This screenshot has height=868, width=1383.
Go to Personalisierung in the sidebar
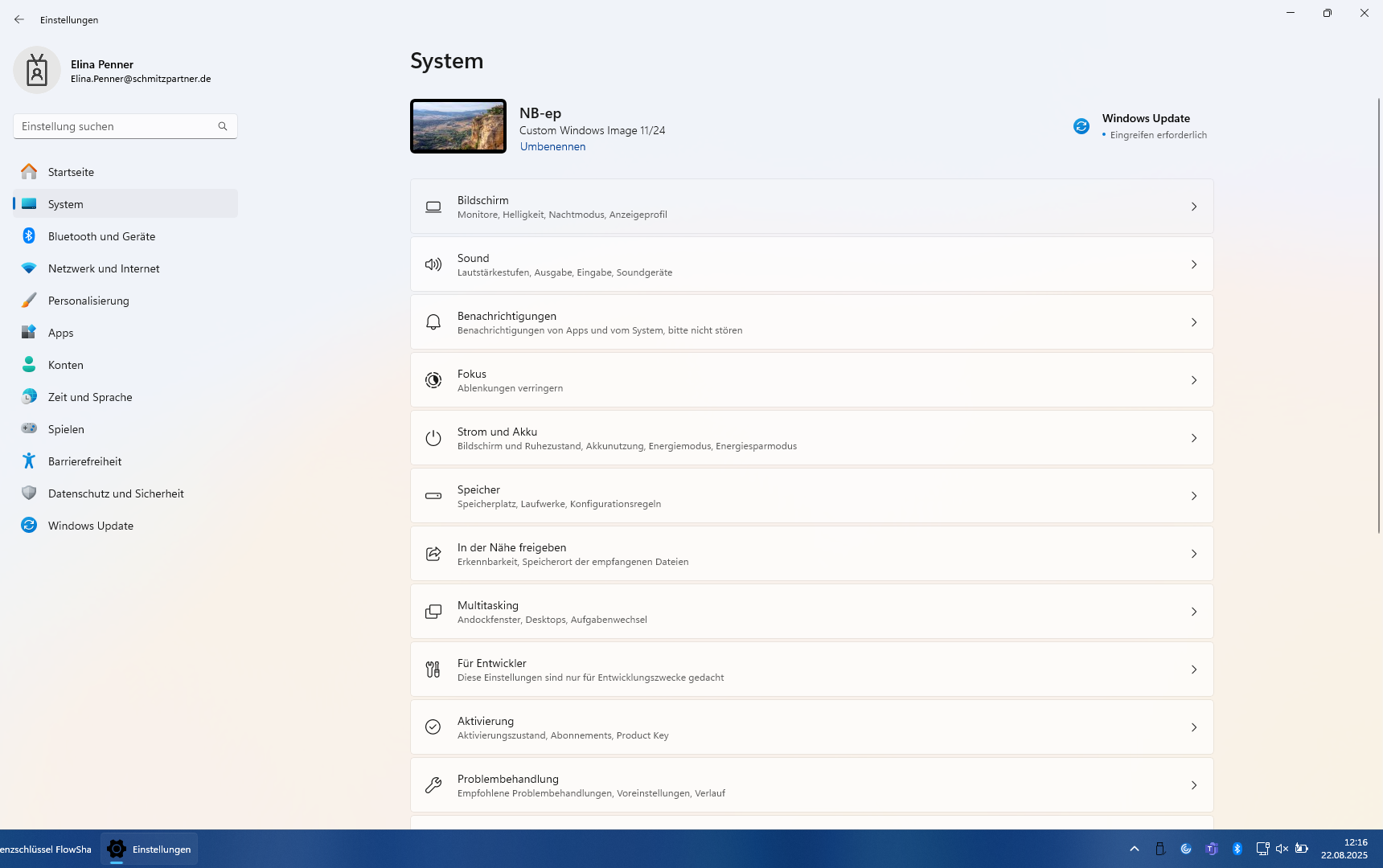pyautogui.click(x=88, y=301)
